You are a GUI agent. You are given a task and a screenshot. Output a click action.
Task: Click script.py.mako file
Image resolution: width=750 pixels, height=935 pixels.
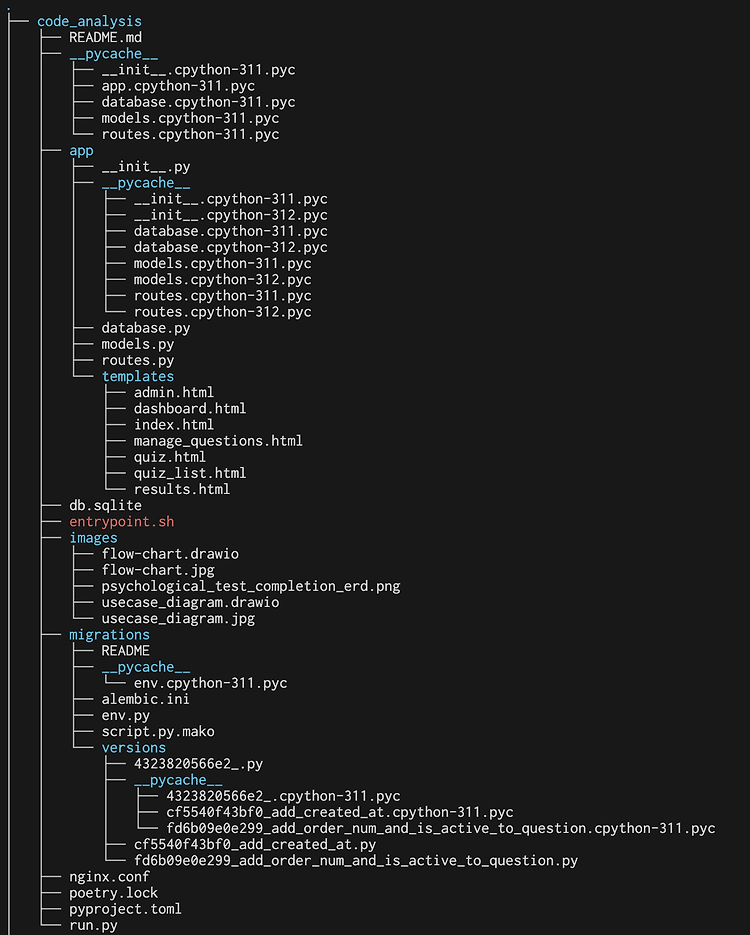(157, 731)
